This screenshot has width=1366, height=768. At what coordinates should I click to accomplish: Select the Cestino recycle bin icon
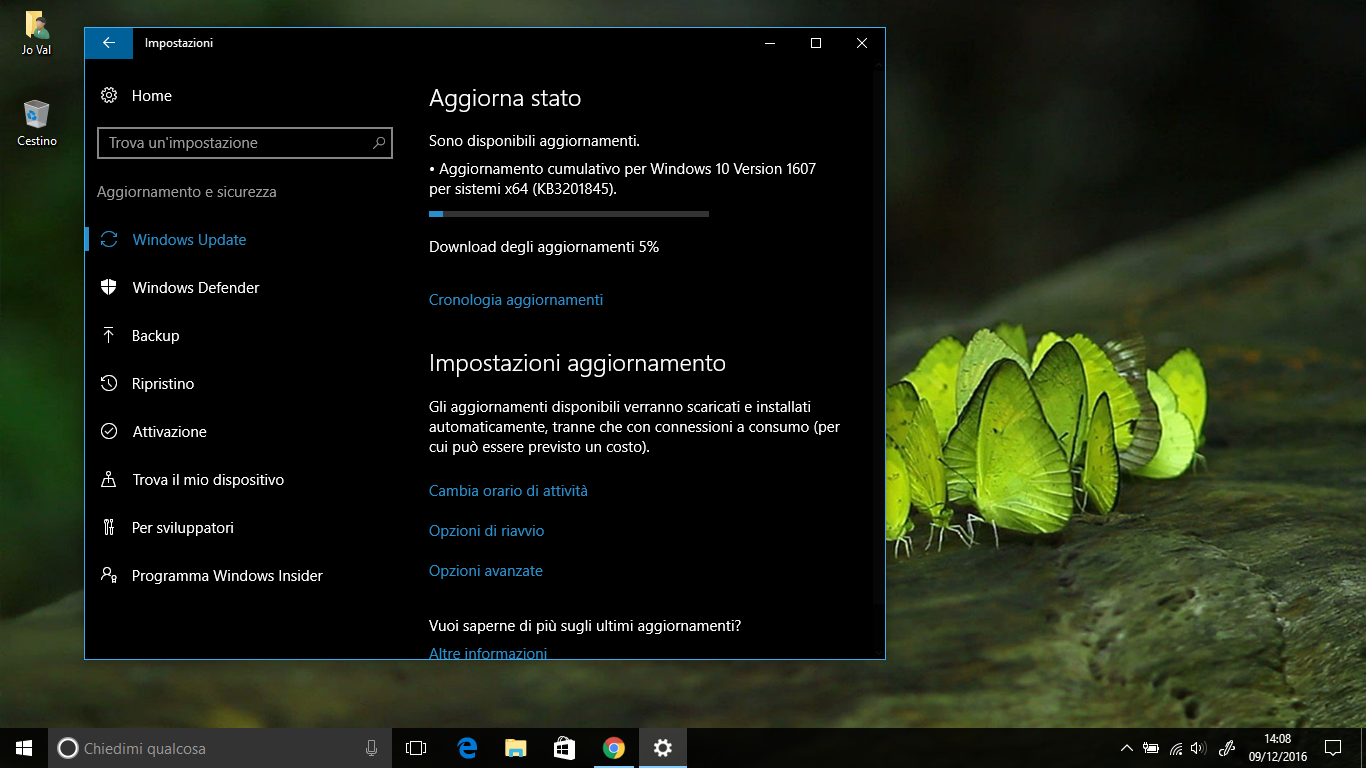[x=36, y=123]
